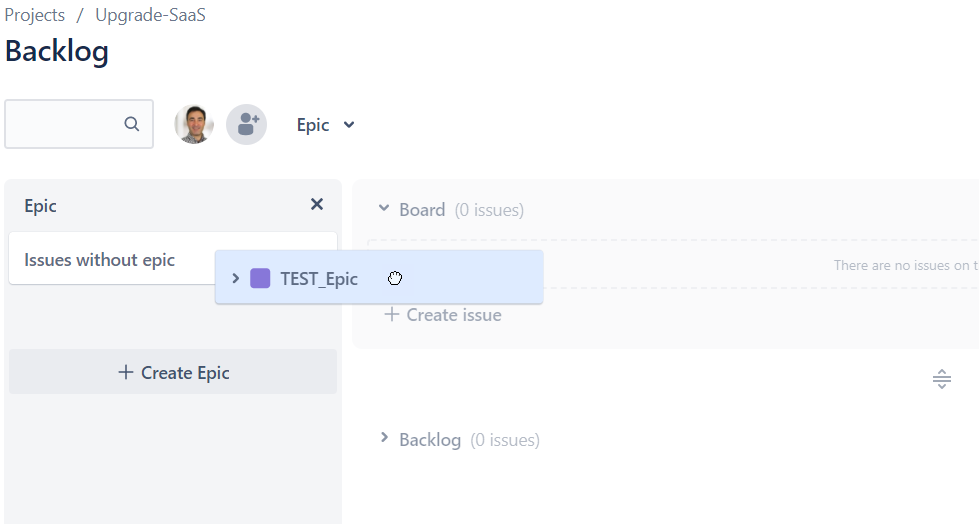
Task: Select the TEST_Epic name label
Action: point(319,279)
